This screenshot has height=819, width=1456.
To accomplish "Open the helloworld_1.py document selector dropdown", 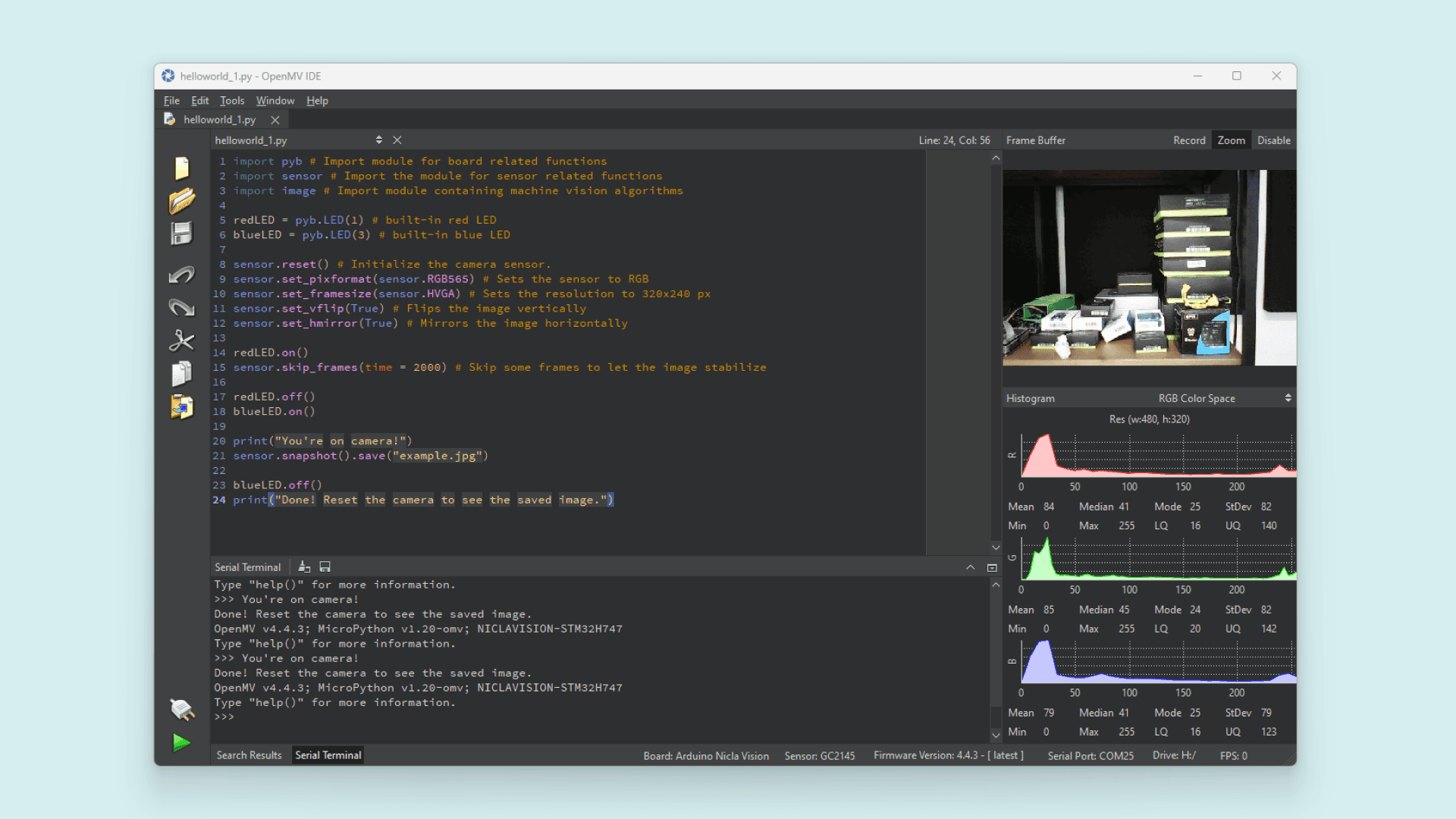I will tap(378, 140).
